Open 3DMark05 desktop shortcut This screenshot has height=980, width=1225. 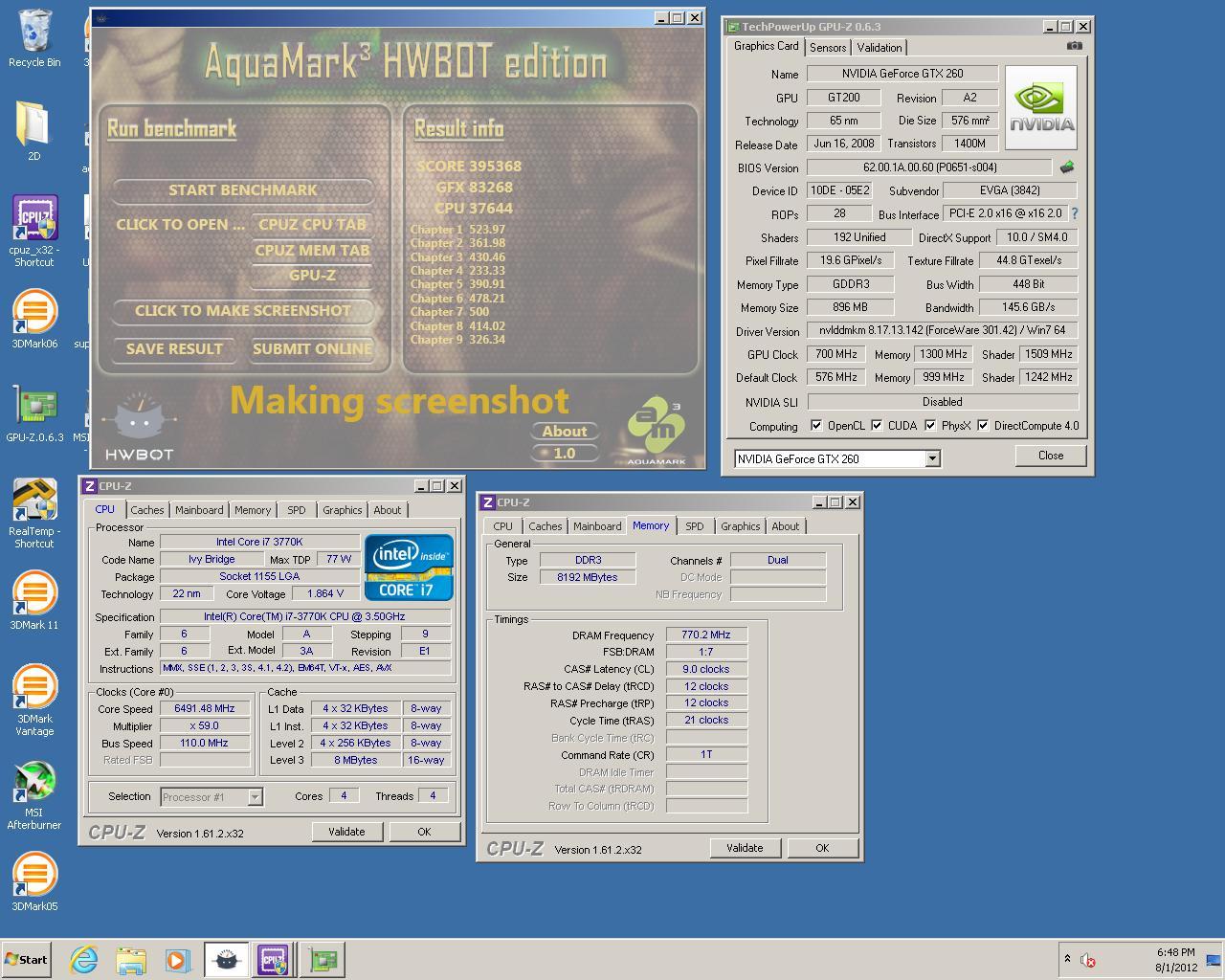tap(34, 882)
